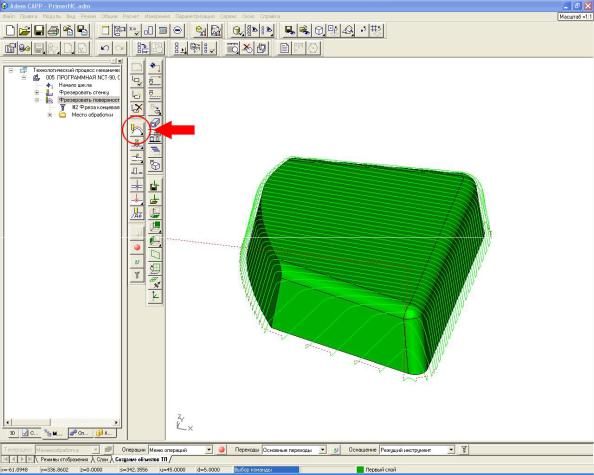
Task: Click the filter icon right of Оснащение dropdown
Action: click(464, 450)
